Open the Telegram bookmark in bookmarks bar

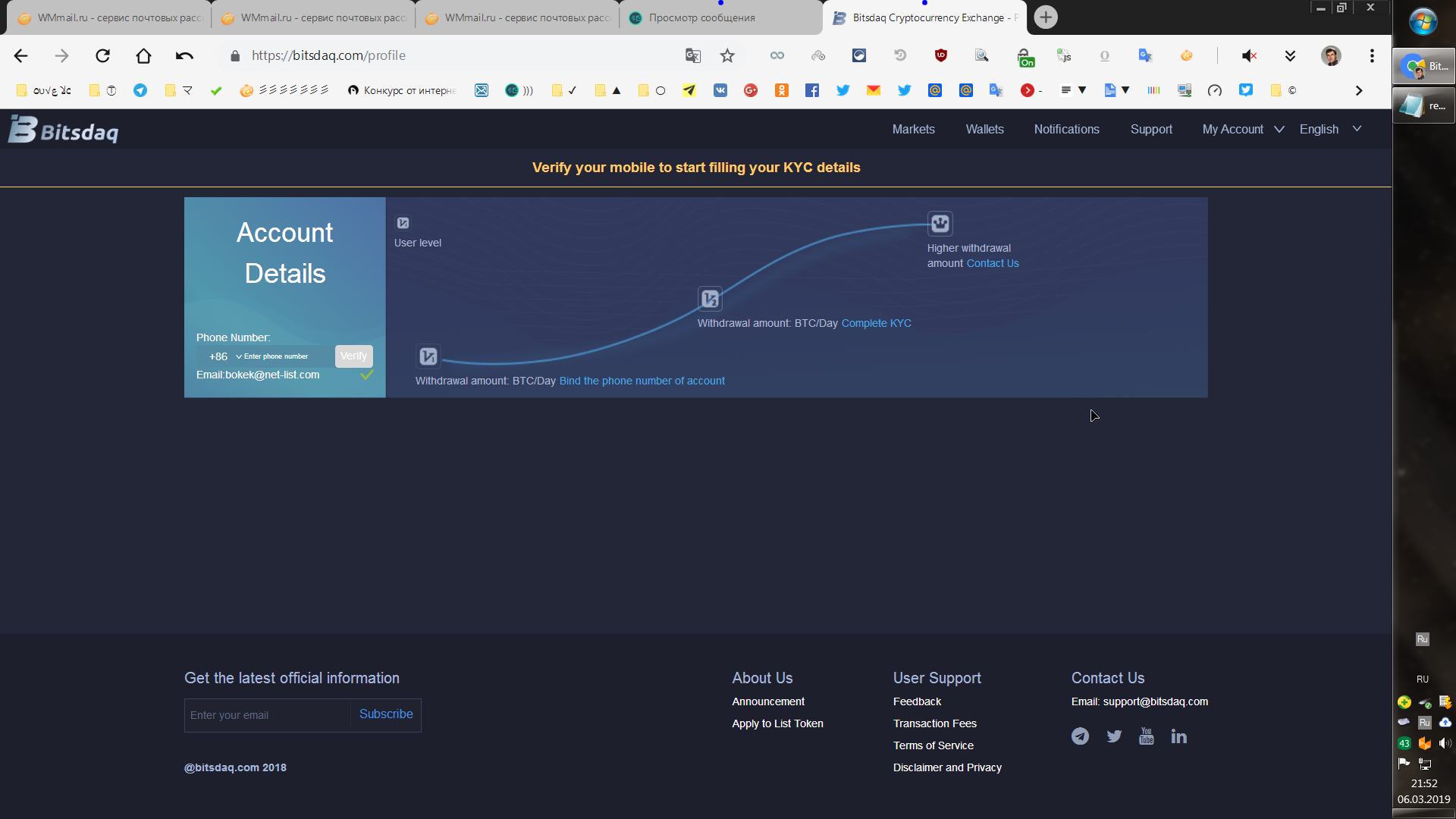tap(140, 90)
